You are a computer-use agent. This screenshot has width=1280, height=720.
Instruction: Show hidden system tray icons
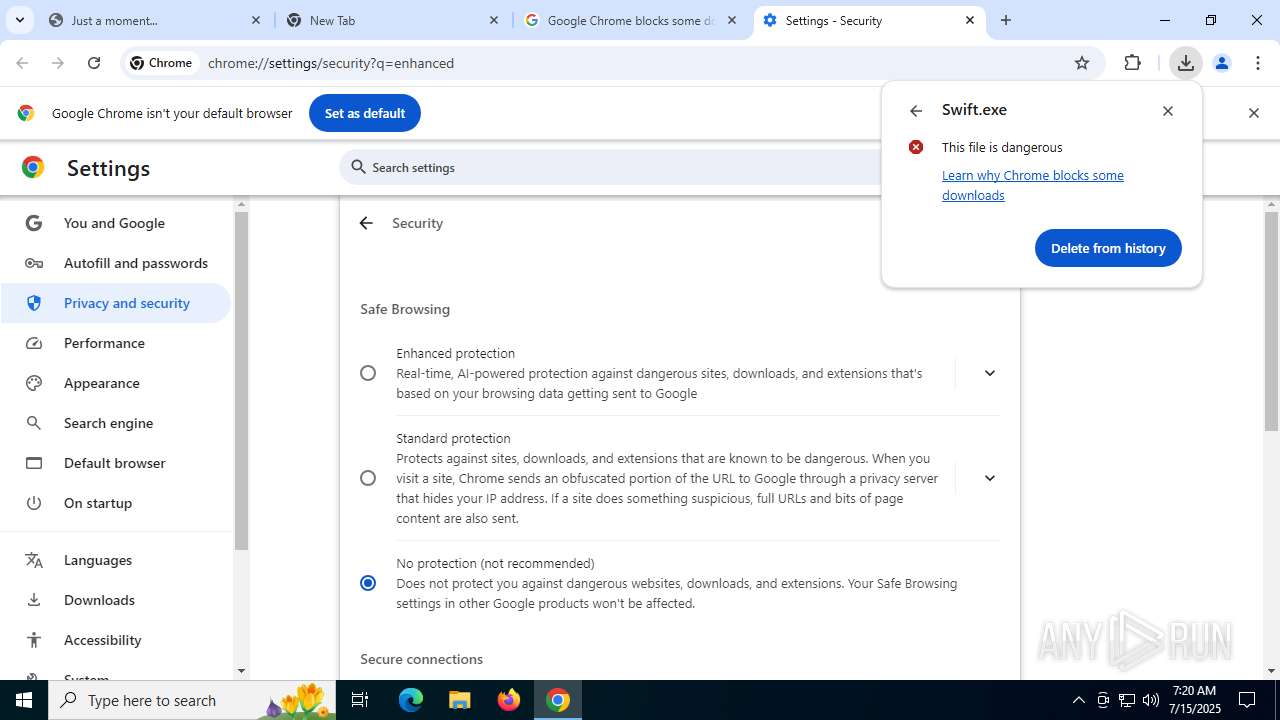pos(1078,700)
